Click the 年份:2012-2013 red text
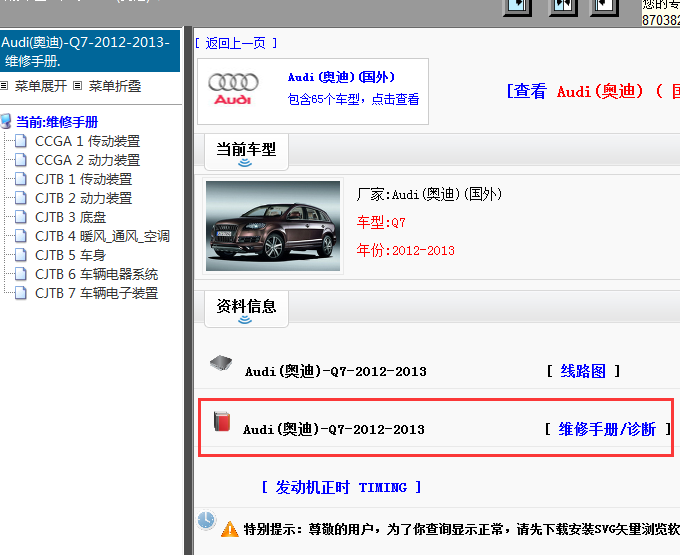The height and width of the screenshot is (555, 680). tap(405, 250)
